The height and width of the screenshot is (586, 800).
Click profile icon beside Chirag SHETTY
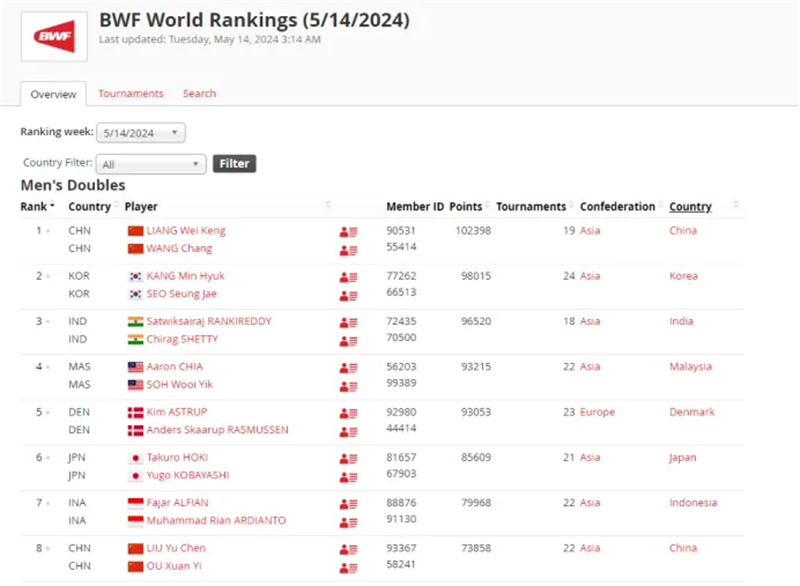(348, 340)
